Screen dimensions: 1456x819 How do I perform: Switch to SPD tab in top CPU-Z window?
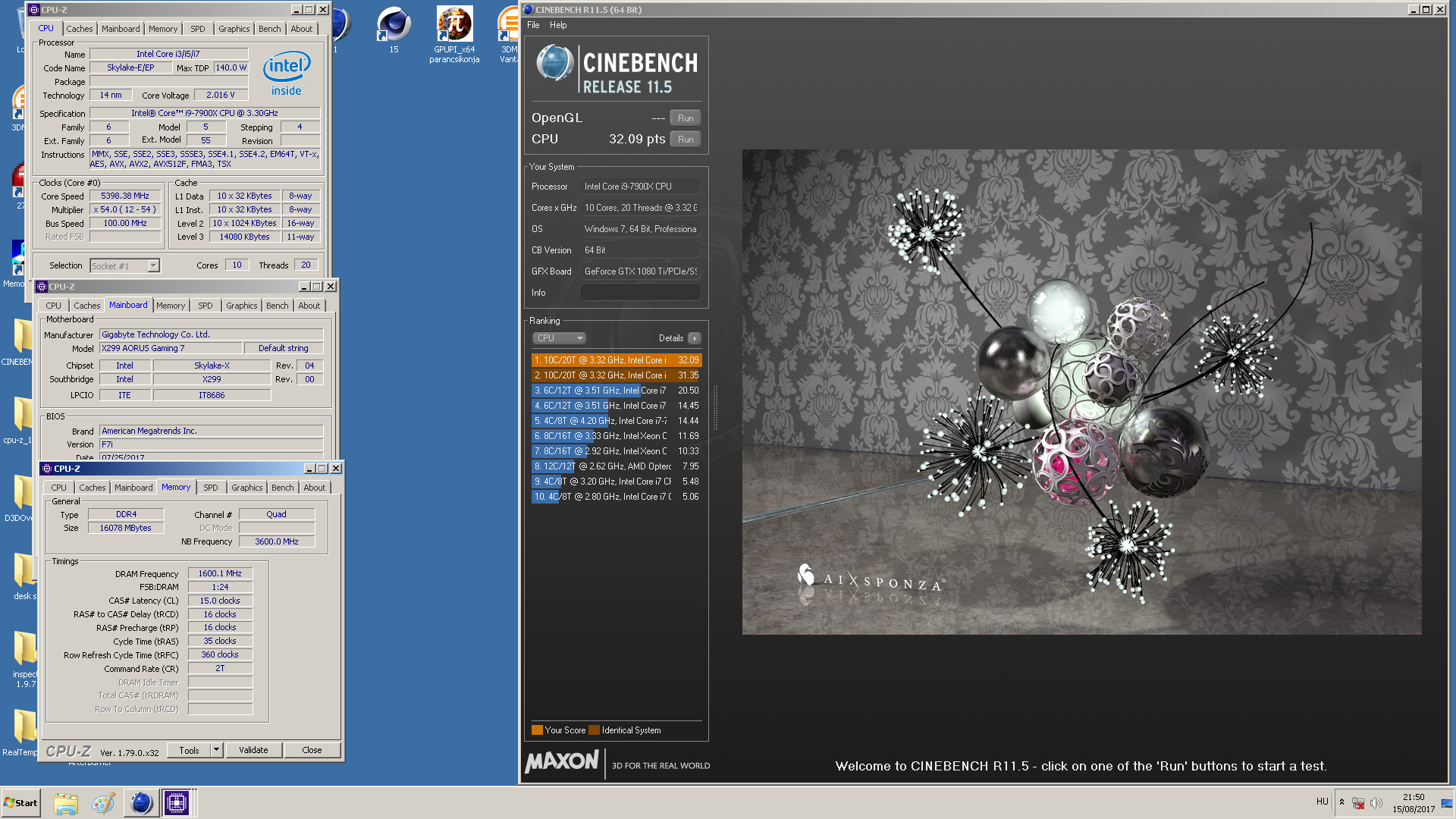coord(198,29)
